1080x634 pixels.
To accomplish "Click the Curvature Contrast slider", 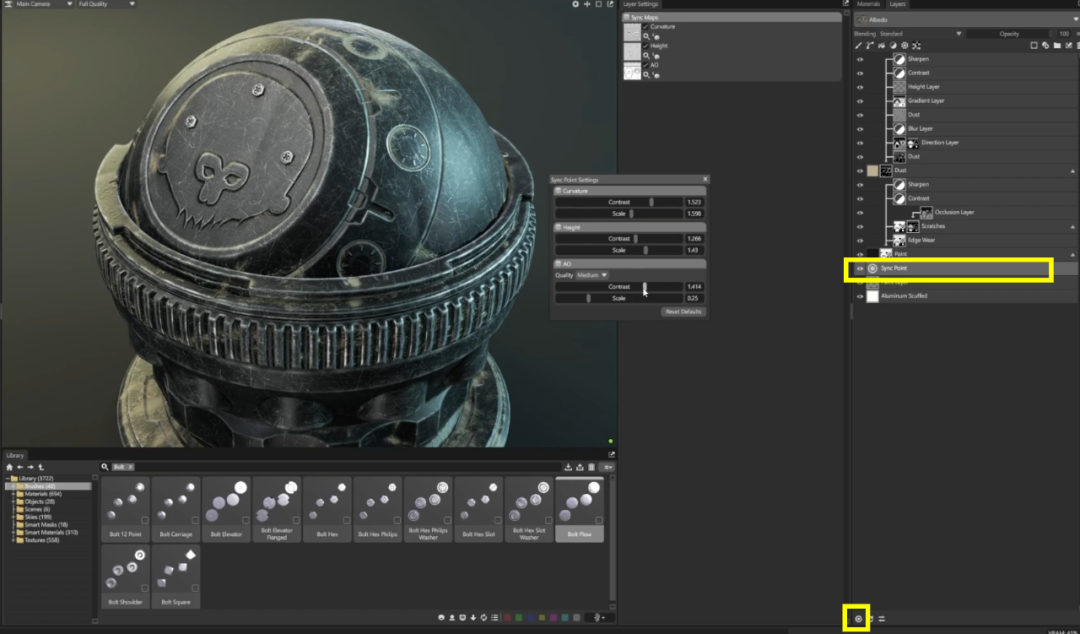I will (x=619, y=202).
